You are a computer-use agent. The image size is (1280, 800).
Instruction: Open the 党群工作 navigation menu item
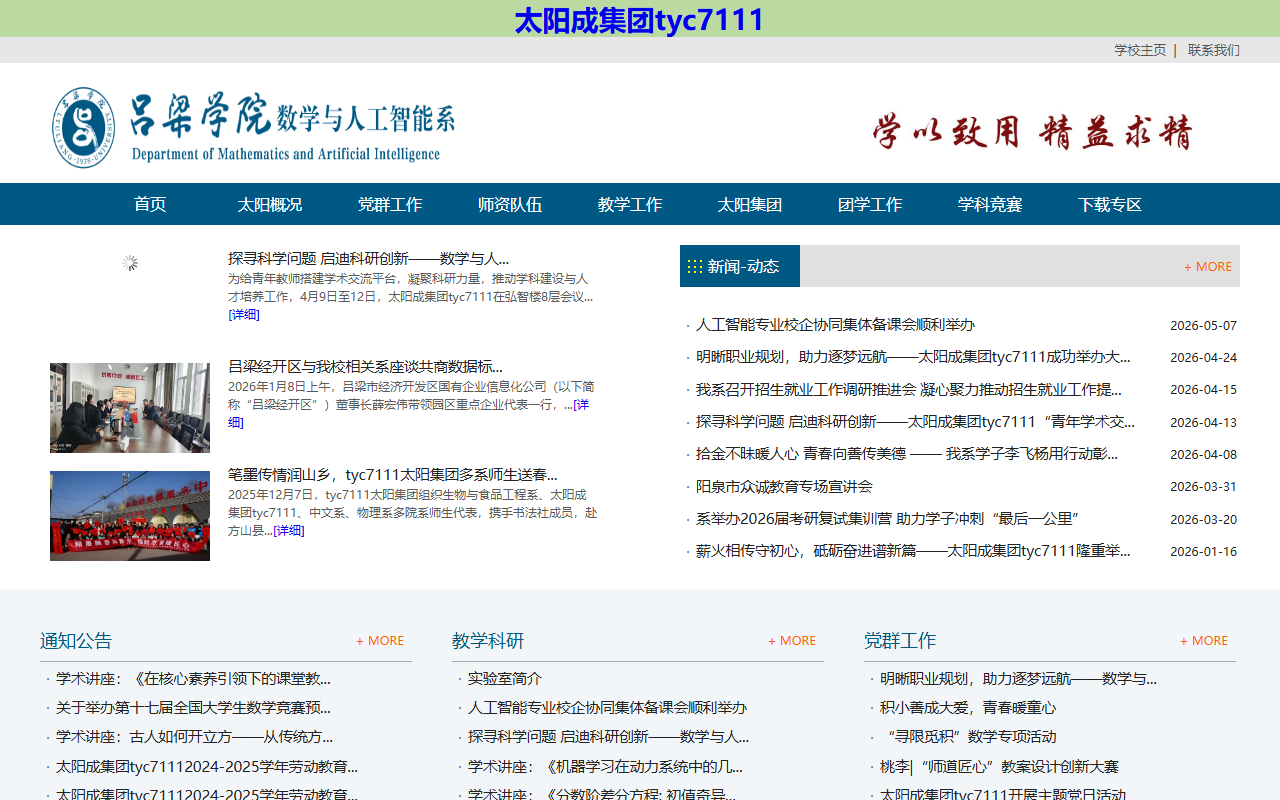[390, 205]
